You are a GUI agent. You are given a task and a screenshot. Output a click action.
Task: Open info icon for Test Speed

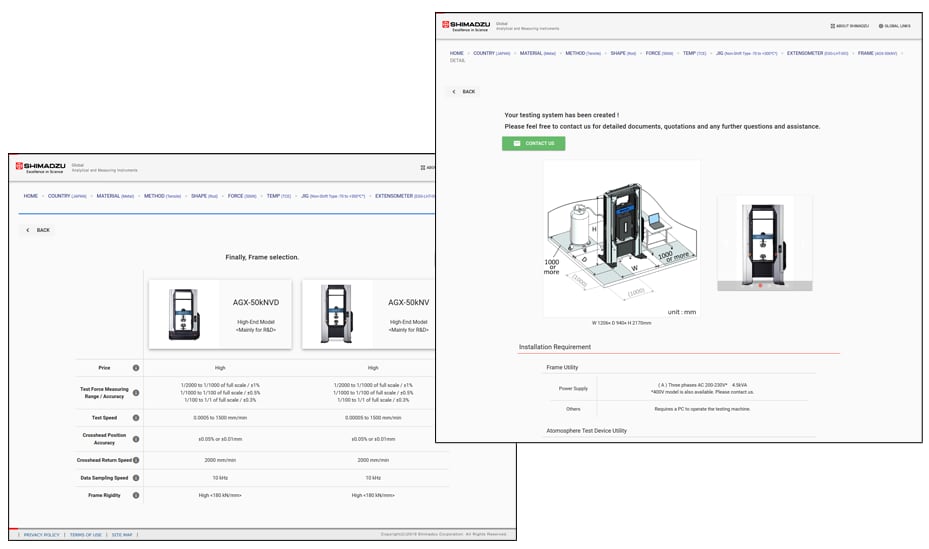136,418
